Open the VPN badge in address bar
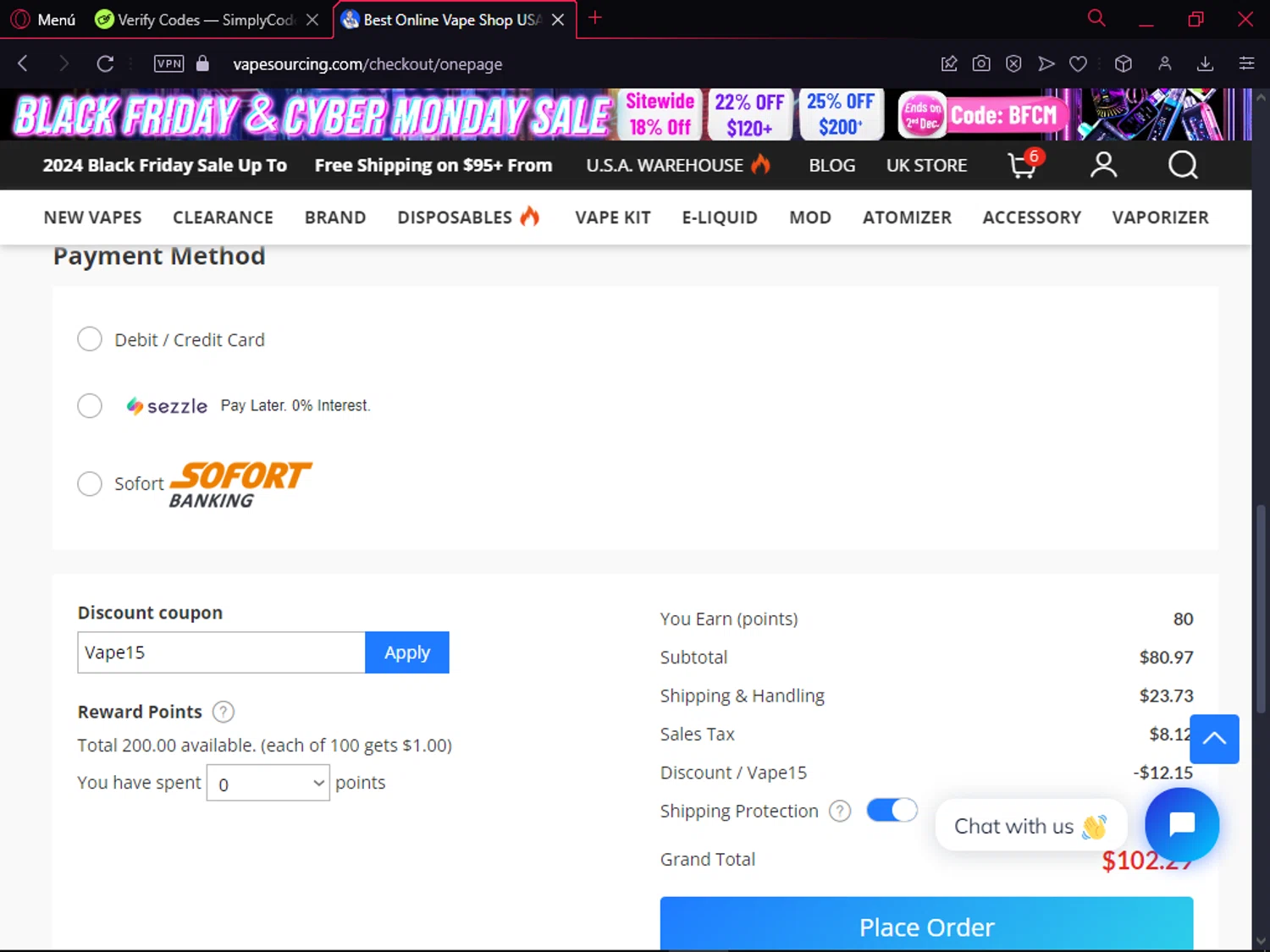 point(168,63)
